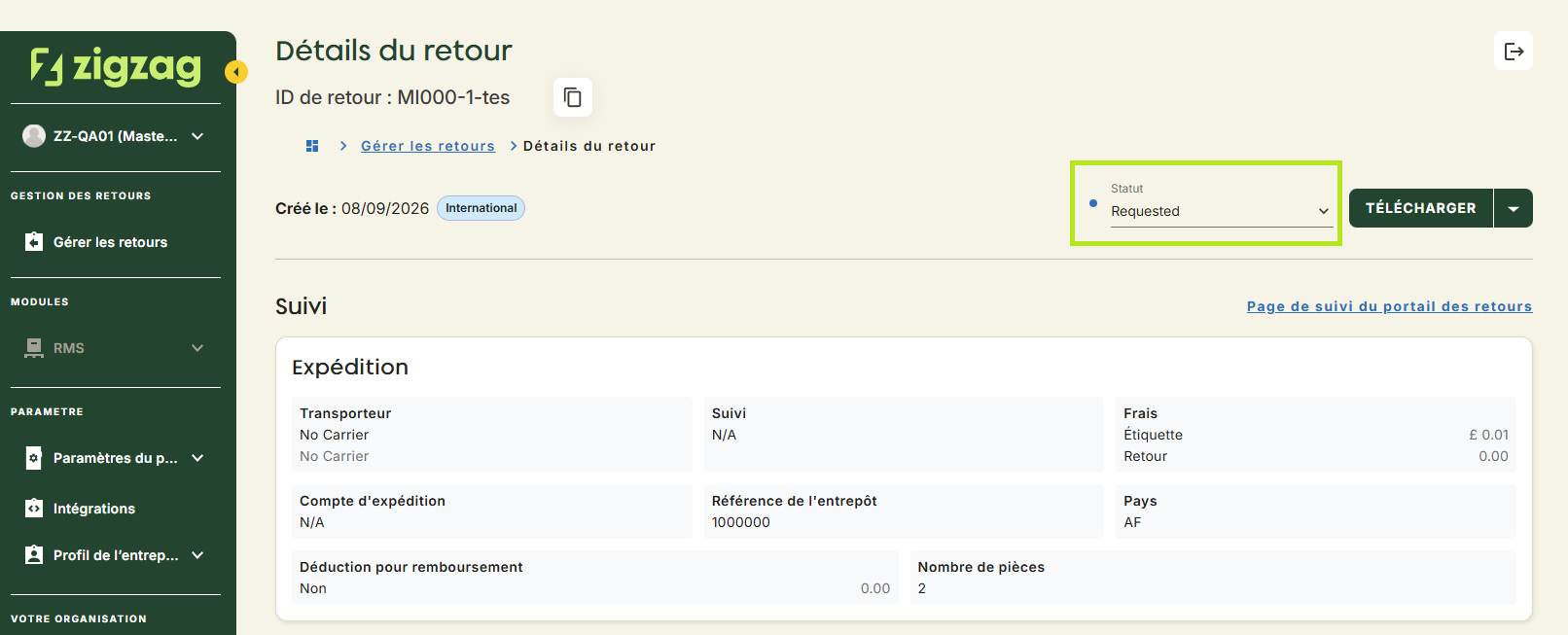This screenshot has height=635, width=1568.
Task: Click the Paramètres du p... gear icon
Action: pyautogui.click(x=34, y=458)
